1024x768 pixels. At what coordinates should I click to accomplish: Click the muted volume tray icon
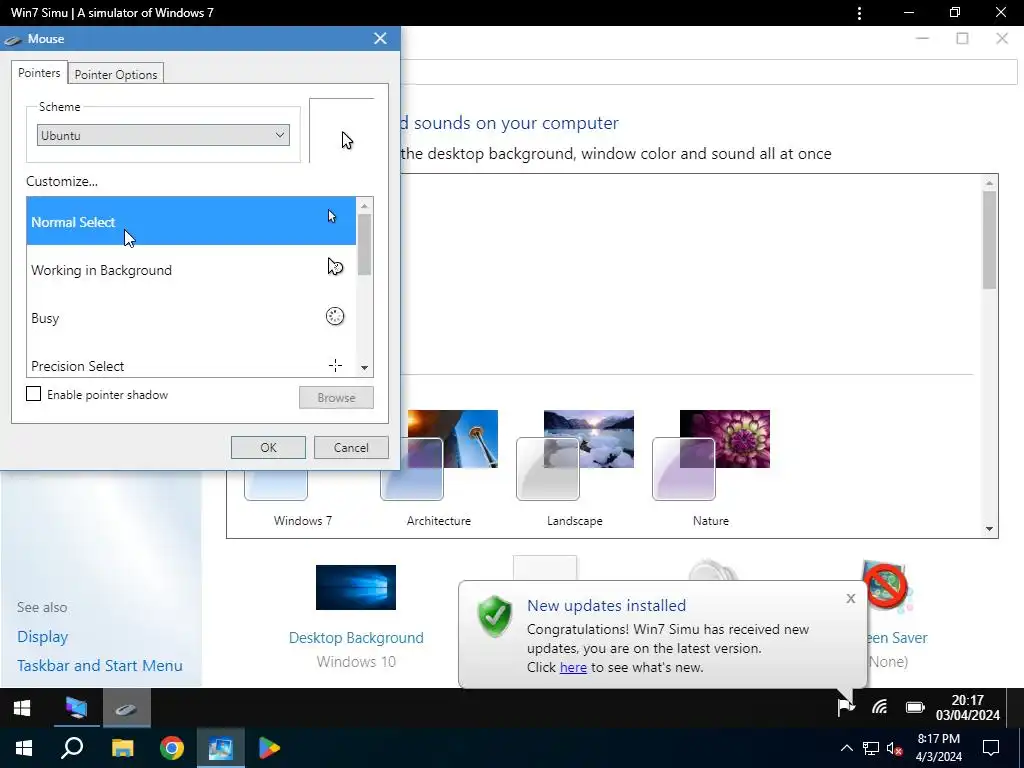(x=895, y=748)
